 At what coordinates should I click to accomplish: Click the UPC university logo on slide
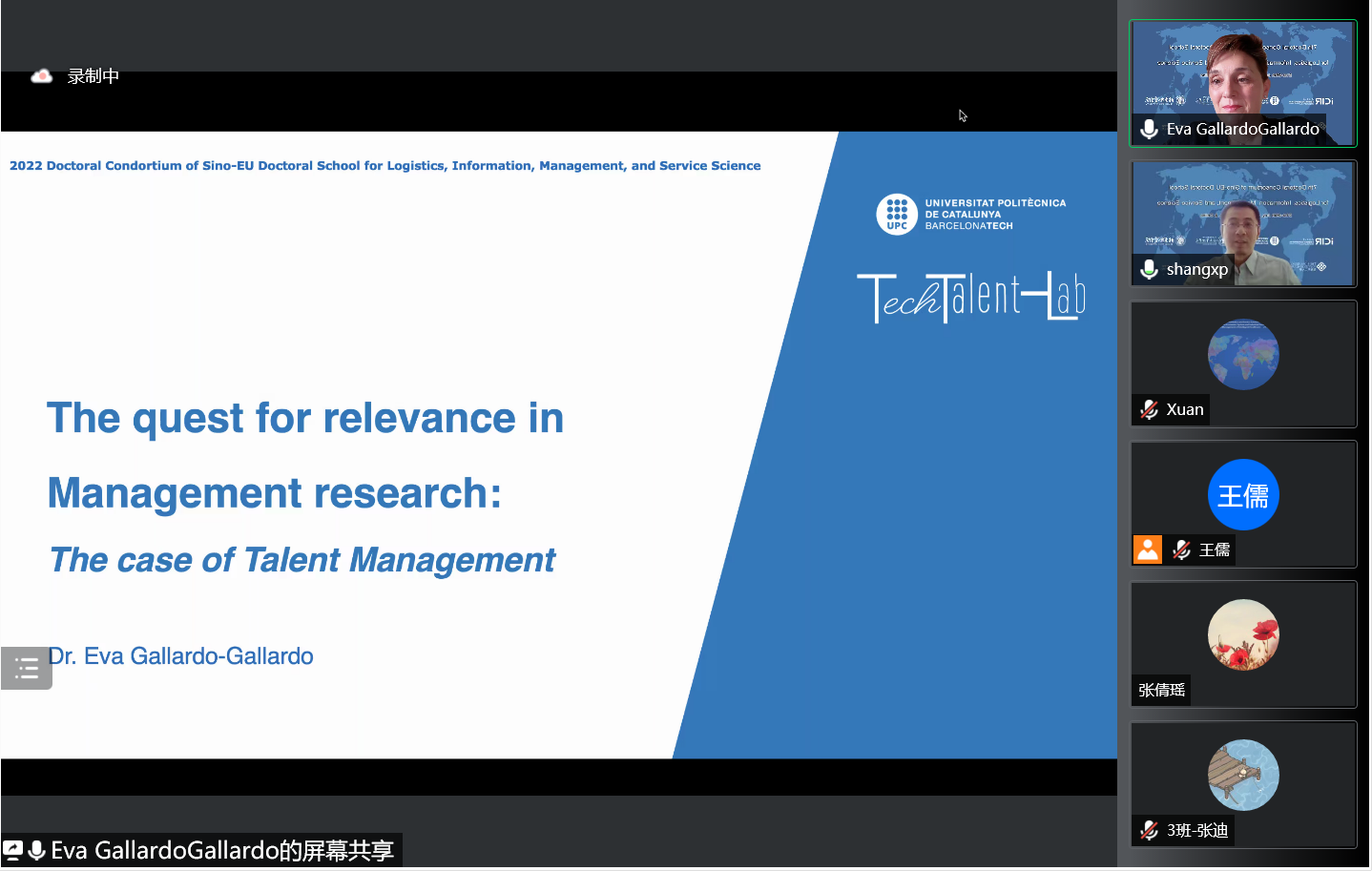pyautogui.click(x=897, y=214)
